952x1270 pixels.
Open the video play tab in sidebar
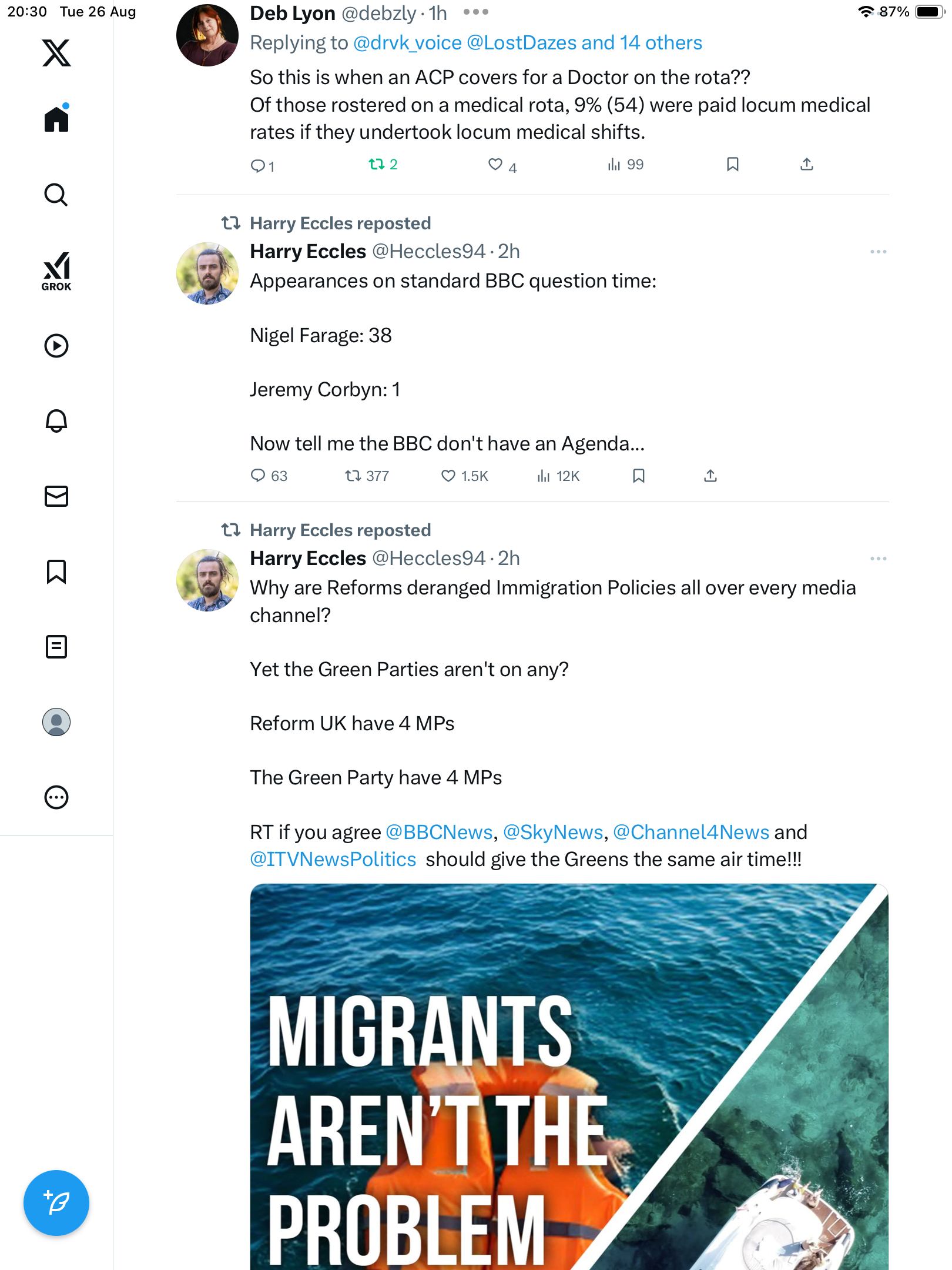click(x=56, y=346)
